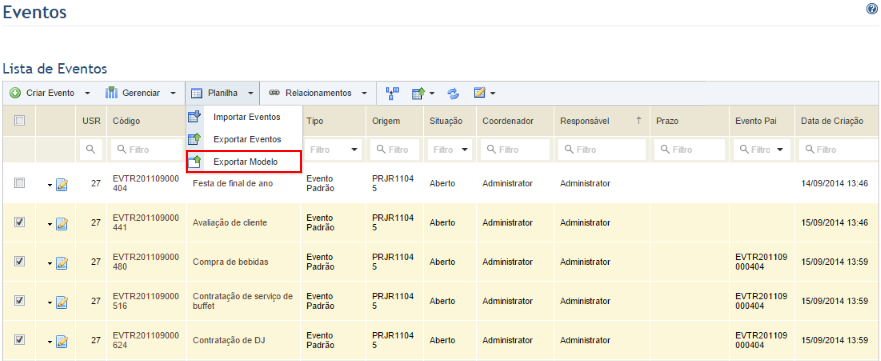The image size is (881, 361).
Task: Select Exportar Eventos menu item
Action: 243,139
